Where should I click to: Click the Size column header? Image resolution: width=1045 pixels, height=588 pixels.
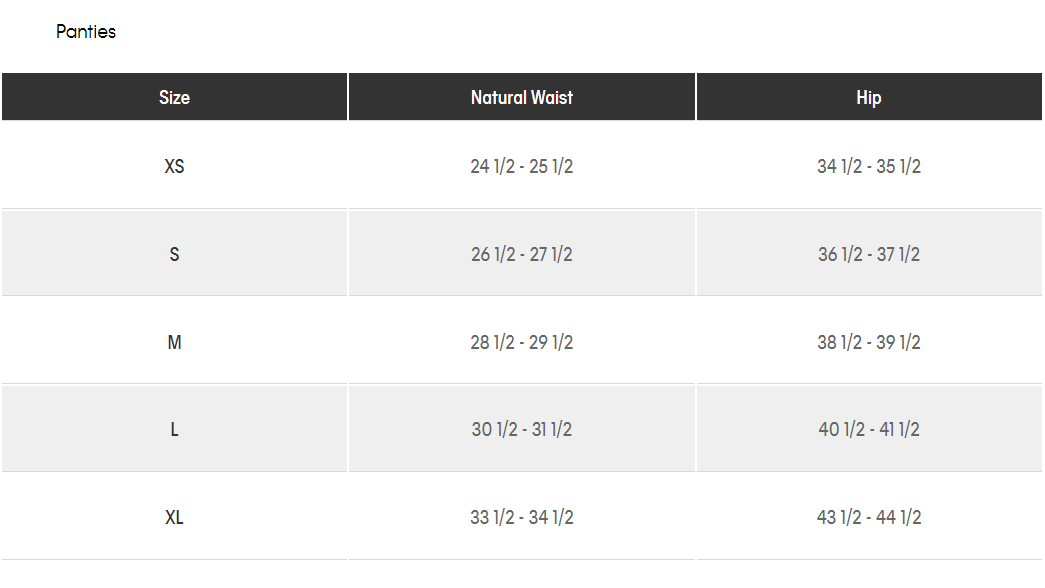(174, 97)
